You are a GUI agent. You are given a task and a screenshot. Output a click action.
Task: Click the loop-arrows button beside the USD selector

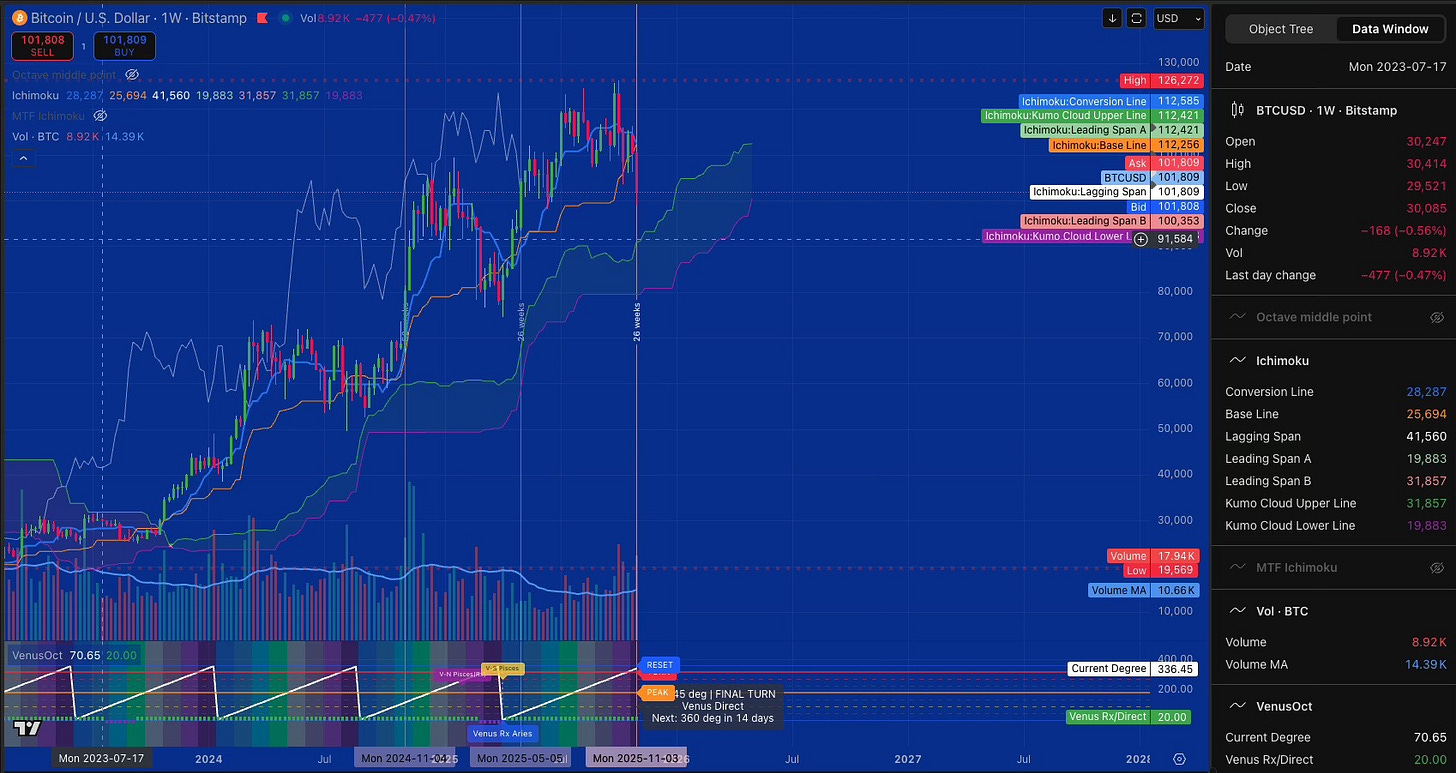pos(1137,18)
